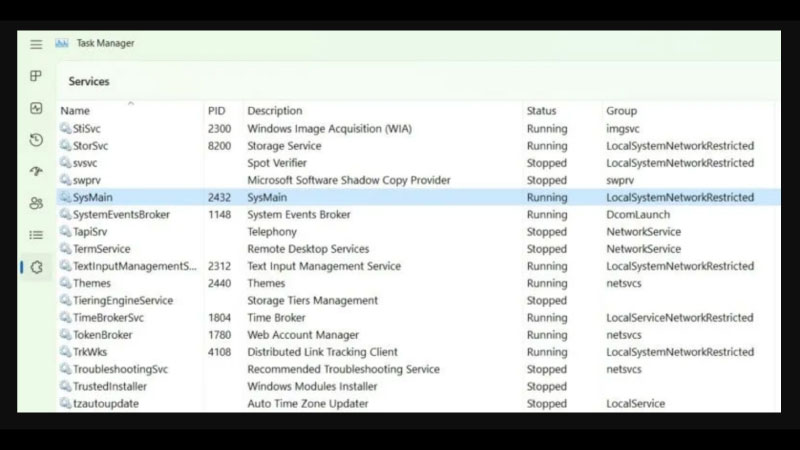The width and height of the screenshot is (800, 450).
Task: Open the Startup apps page icon
Action: click(36, 171)
